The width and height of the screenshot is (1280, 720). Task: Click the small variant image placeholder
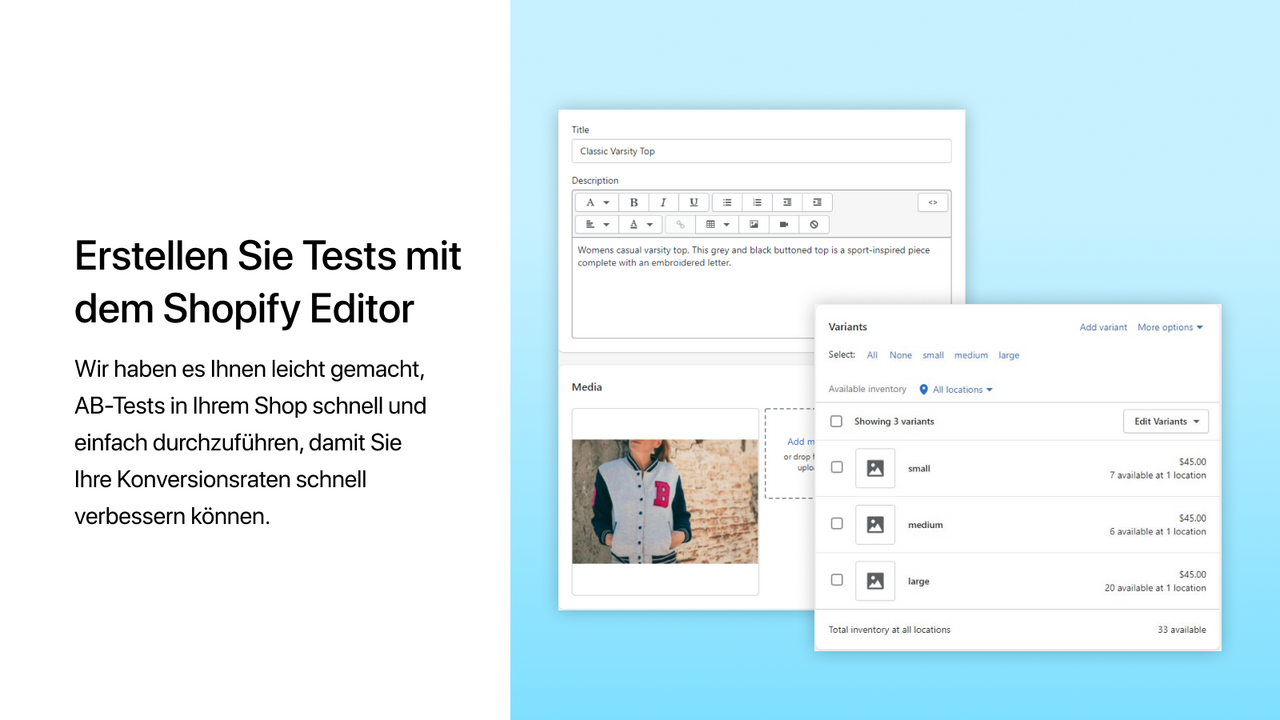pyautogui.click(x=875, y=468)
